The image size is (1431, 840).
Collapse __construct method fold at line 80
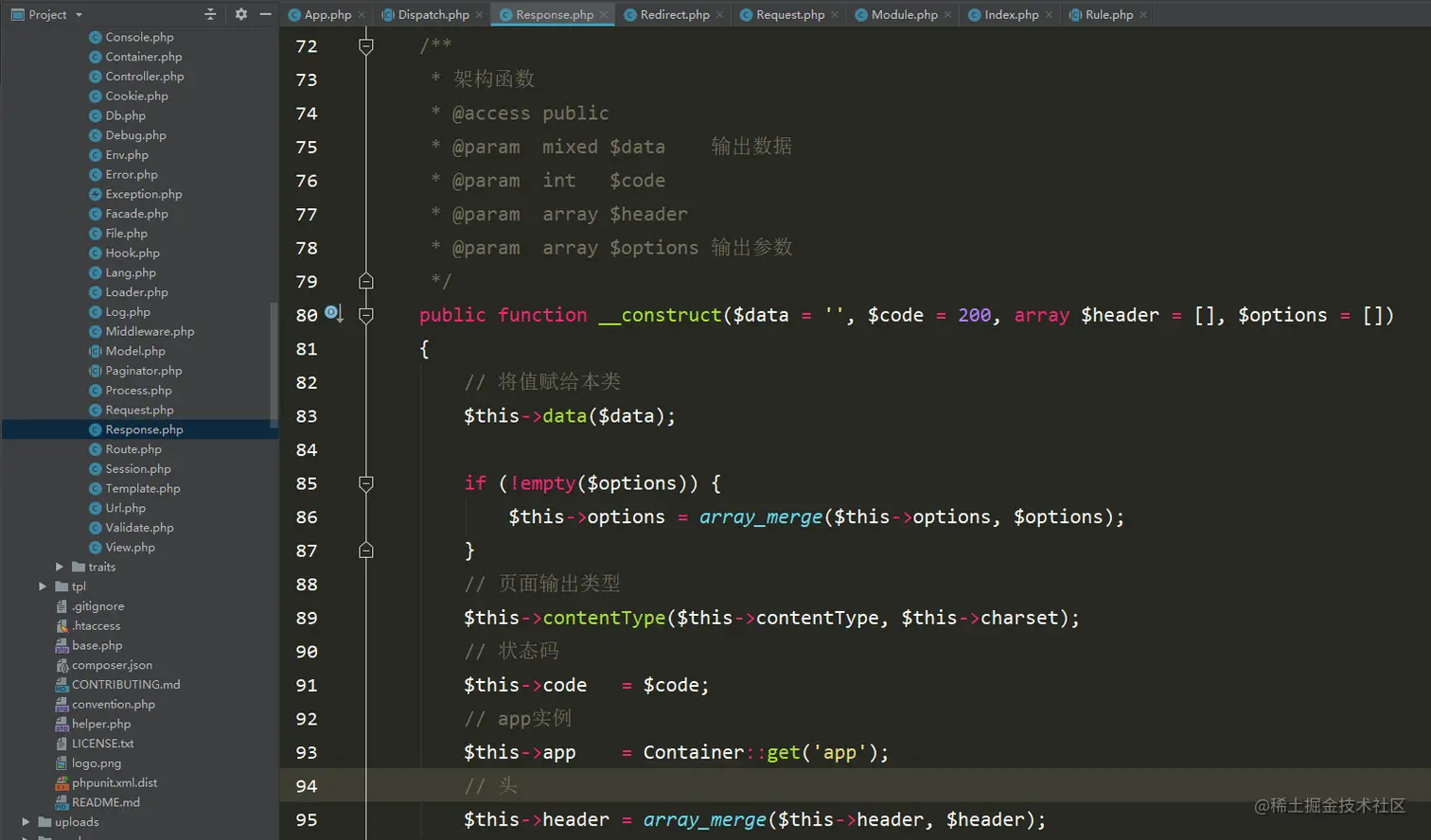click(366, 315)
